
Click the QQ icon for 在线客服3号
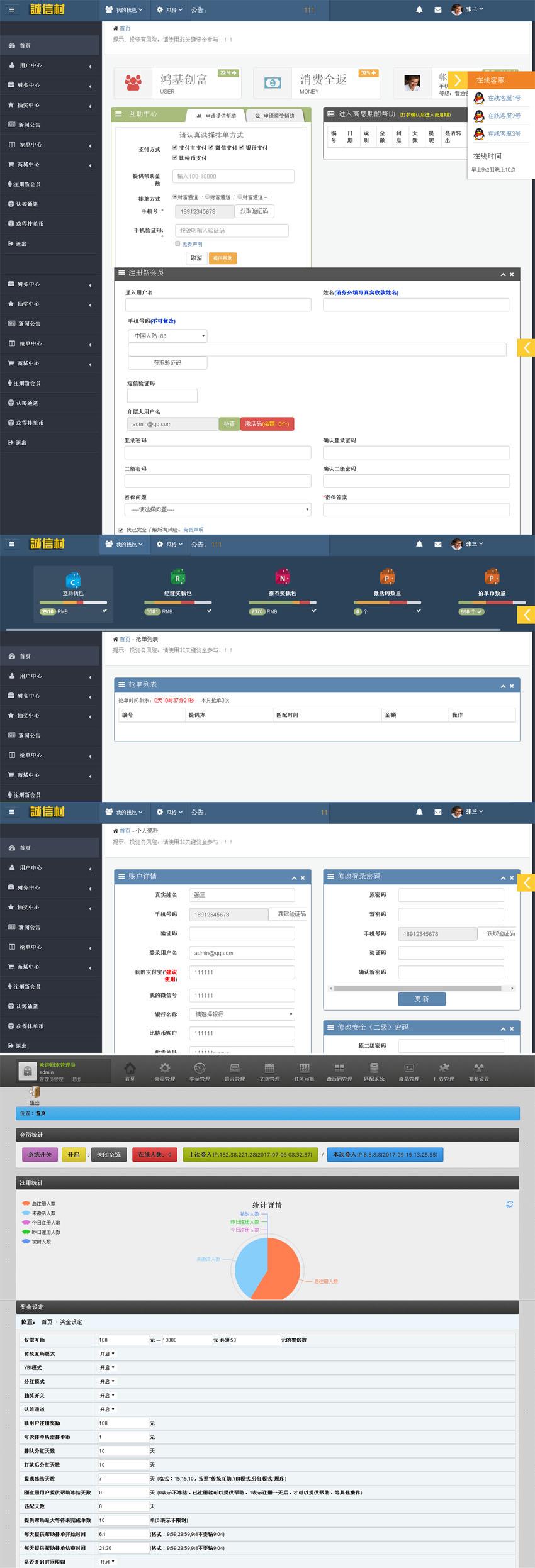(479, 133)
